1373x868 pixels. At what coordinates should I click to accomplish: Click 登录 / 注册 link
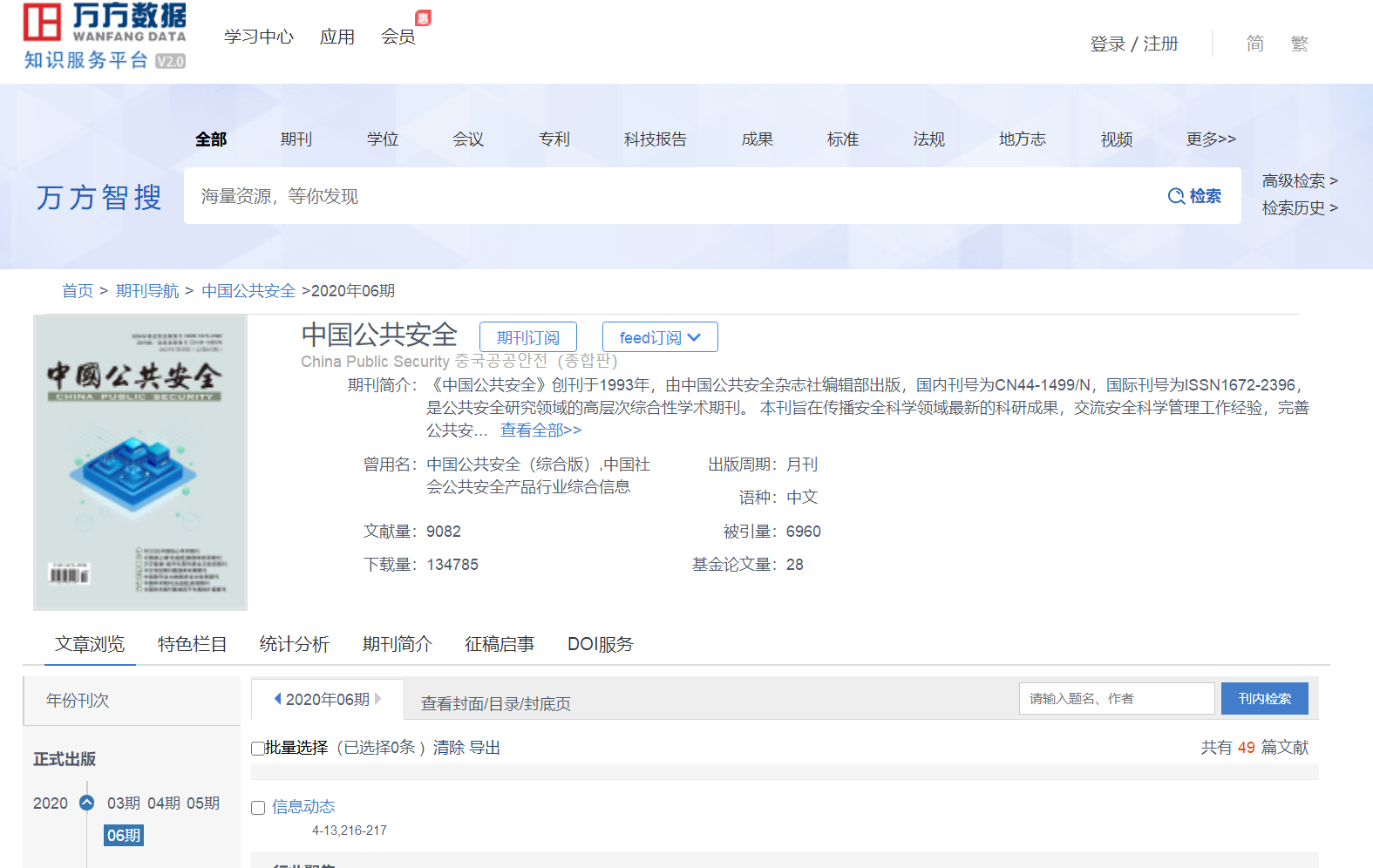pyautogui.click(x=1134, y=44)
